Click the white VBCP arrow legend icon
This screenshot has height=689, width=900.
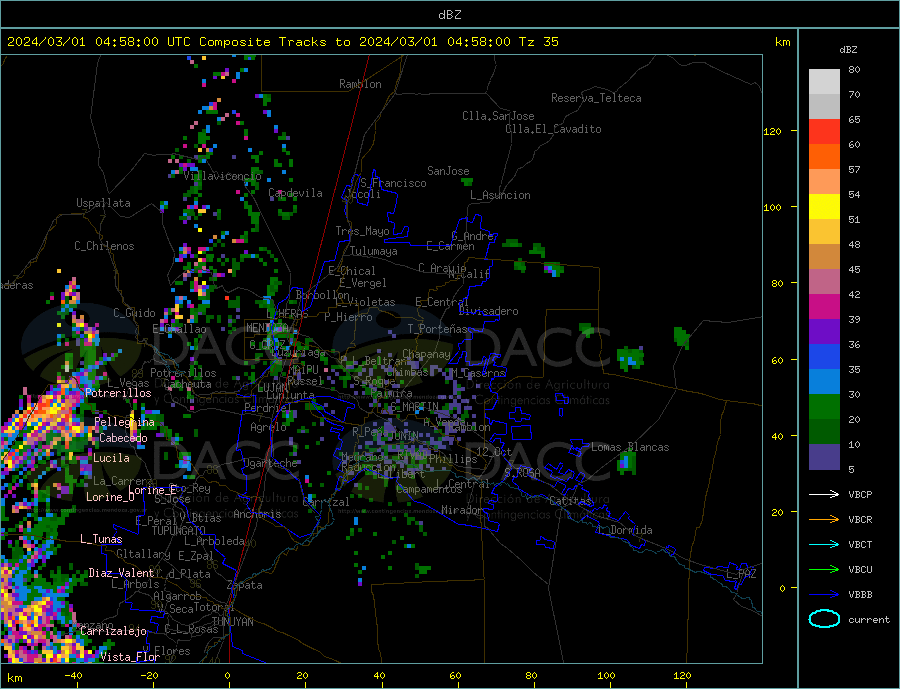tap(824, 494)
